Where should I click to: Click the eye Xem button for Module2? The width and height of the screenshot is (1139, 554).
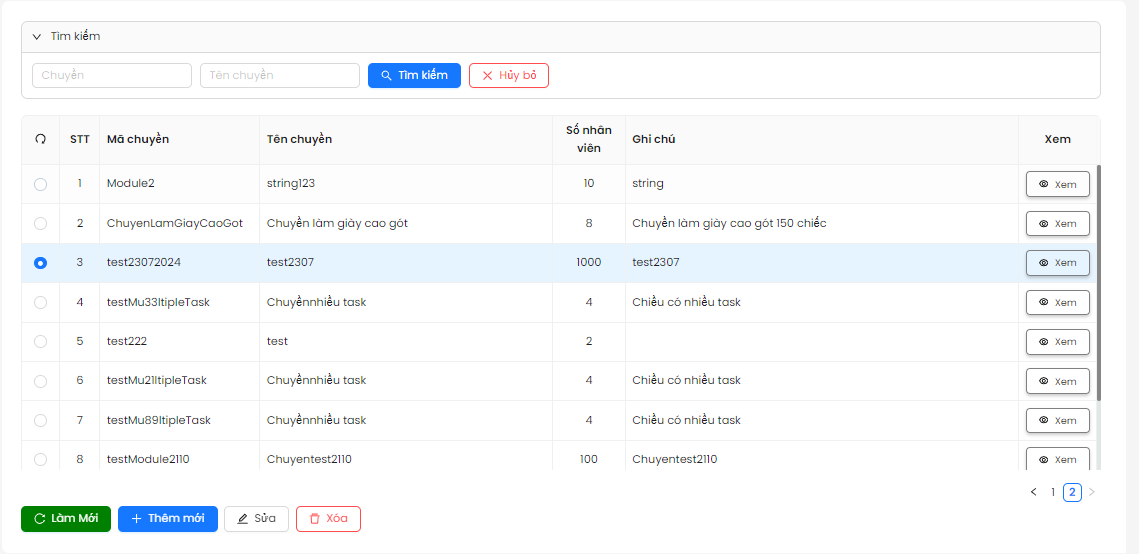(x=1057, y=184)
